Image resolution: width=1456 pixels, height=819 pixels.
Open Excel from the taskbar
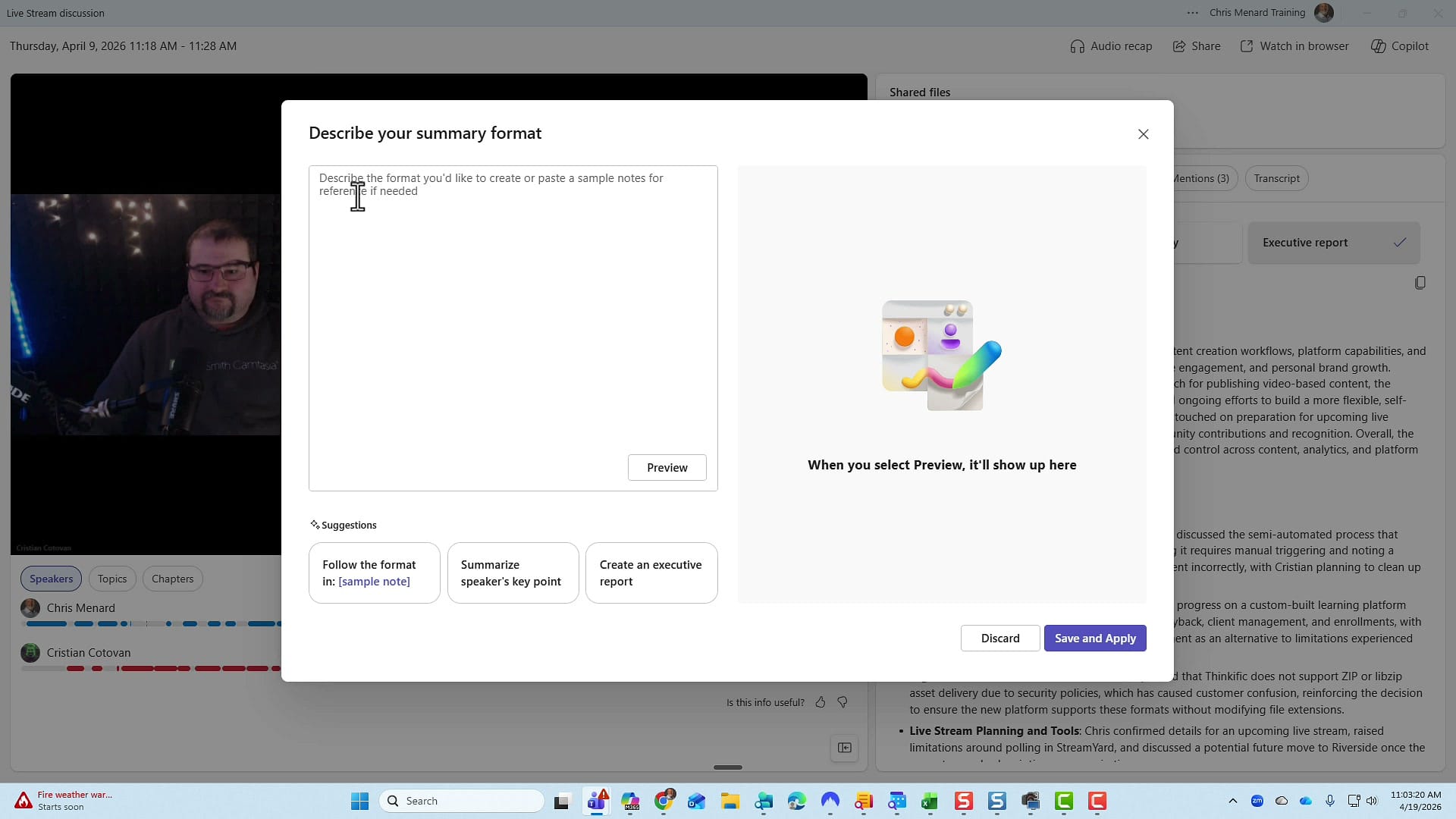coord(930,801)
